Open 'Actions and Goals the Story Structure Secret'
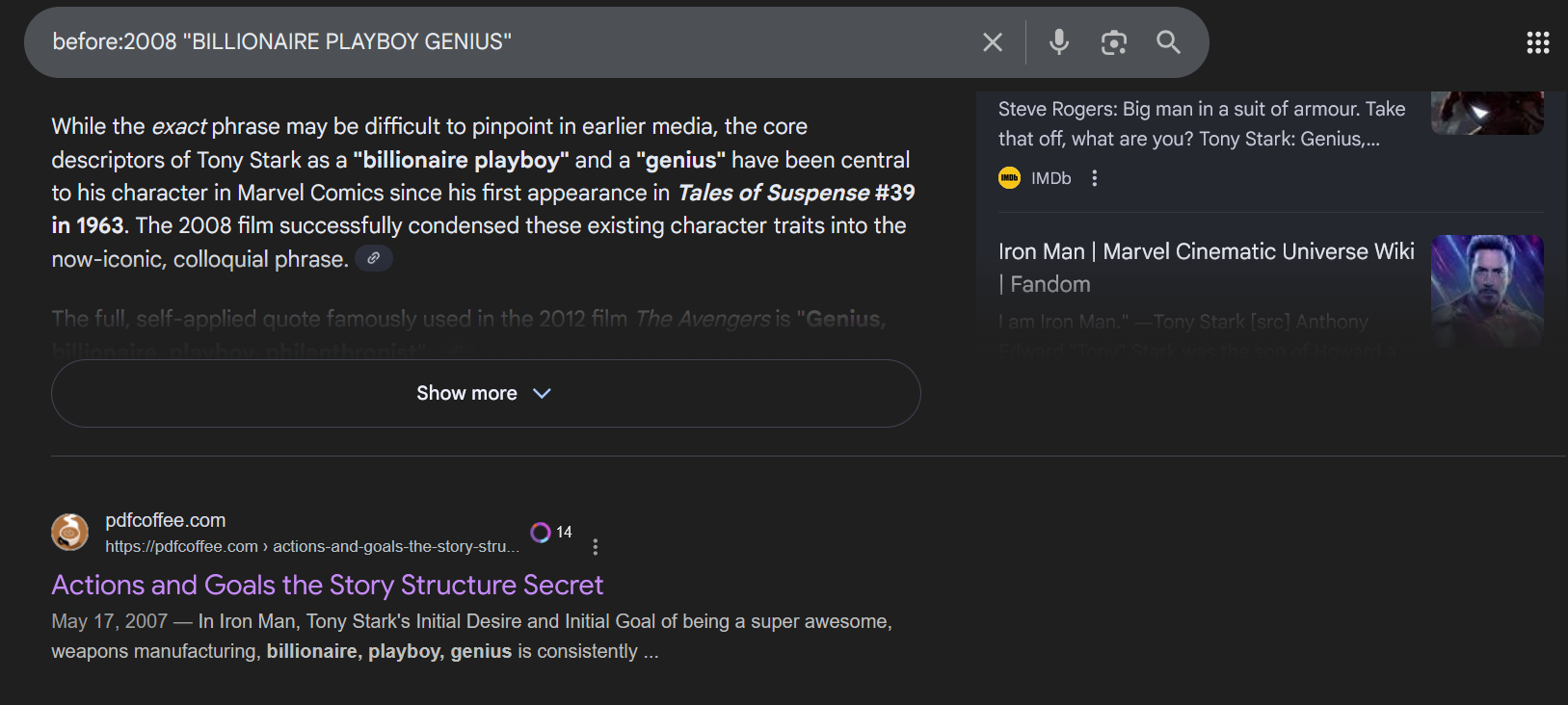The width and height of the screenshot is (1568, 705). [327, 585]
